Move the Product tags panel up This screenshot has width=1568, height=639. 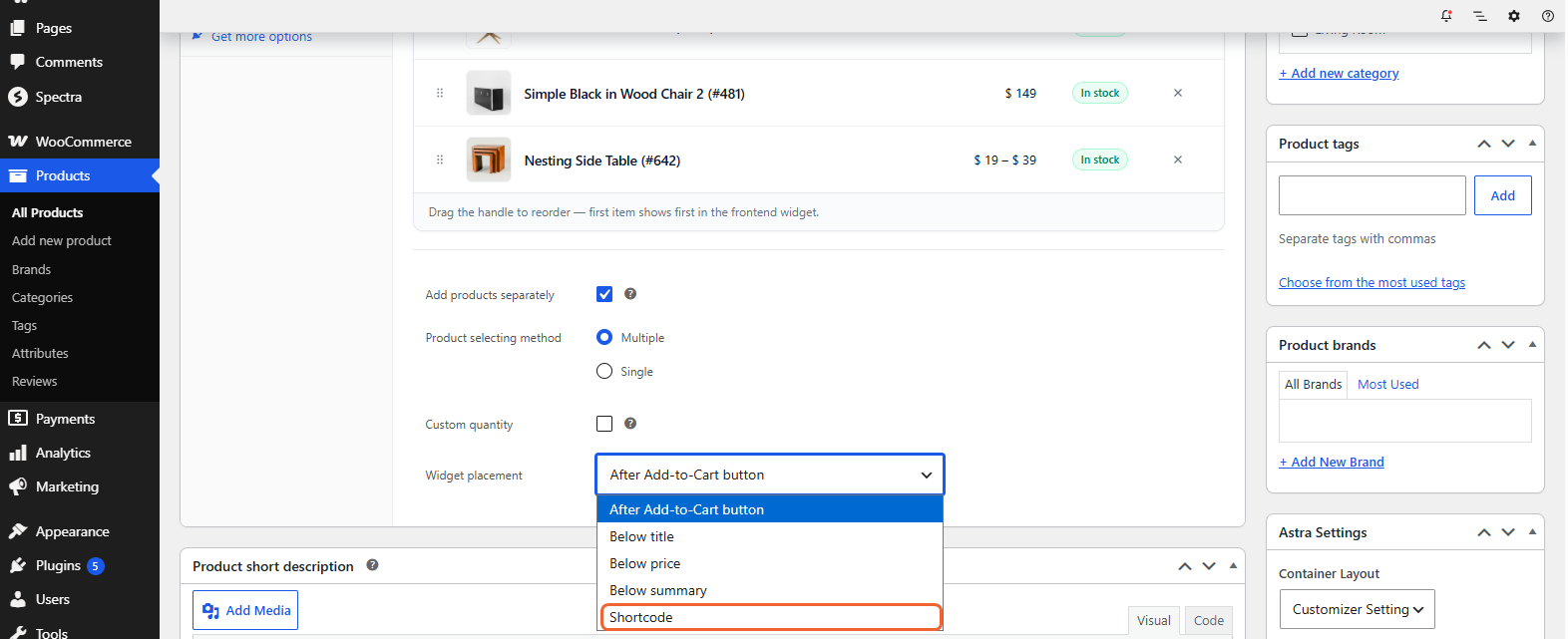point(1484,144)
